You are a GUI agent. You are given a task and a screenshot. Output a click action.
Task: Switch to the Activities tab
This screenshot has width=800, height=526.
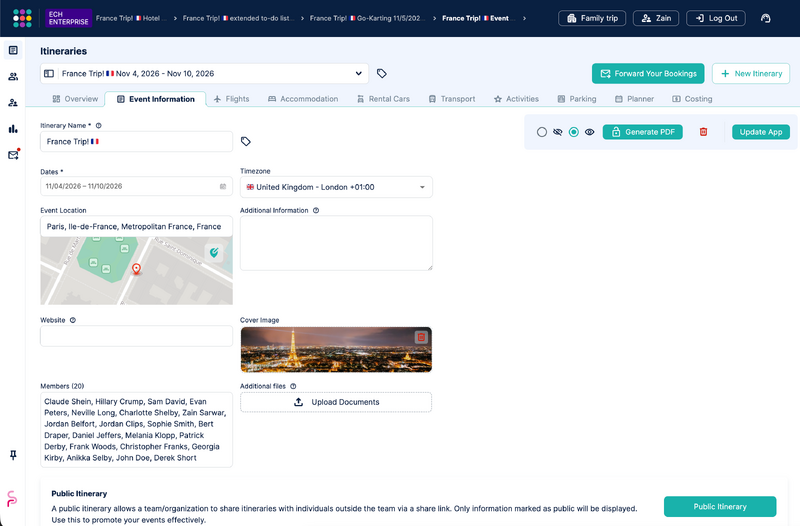[x=516, y=99]
